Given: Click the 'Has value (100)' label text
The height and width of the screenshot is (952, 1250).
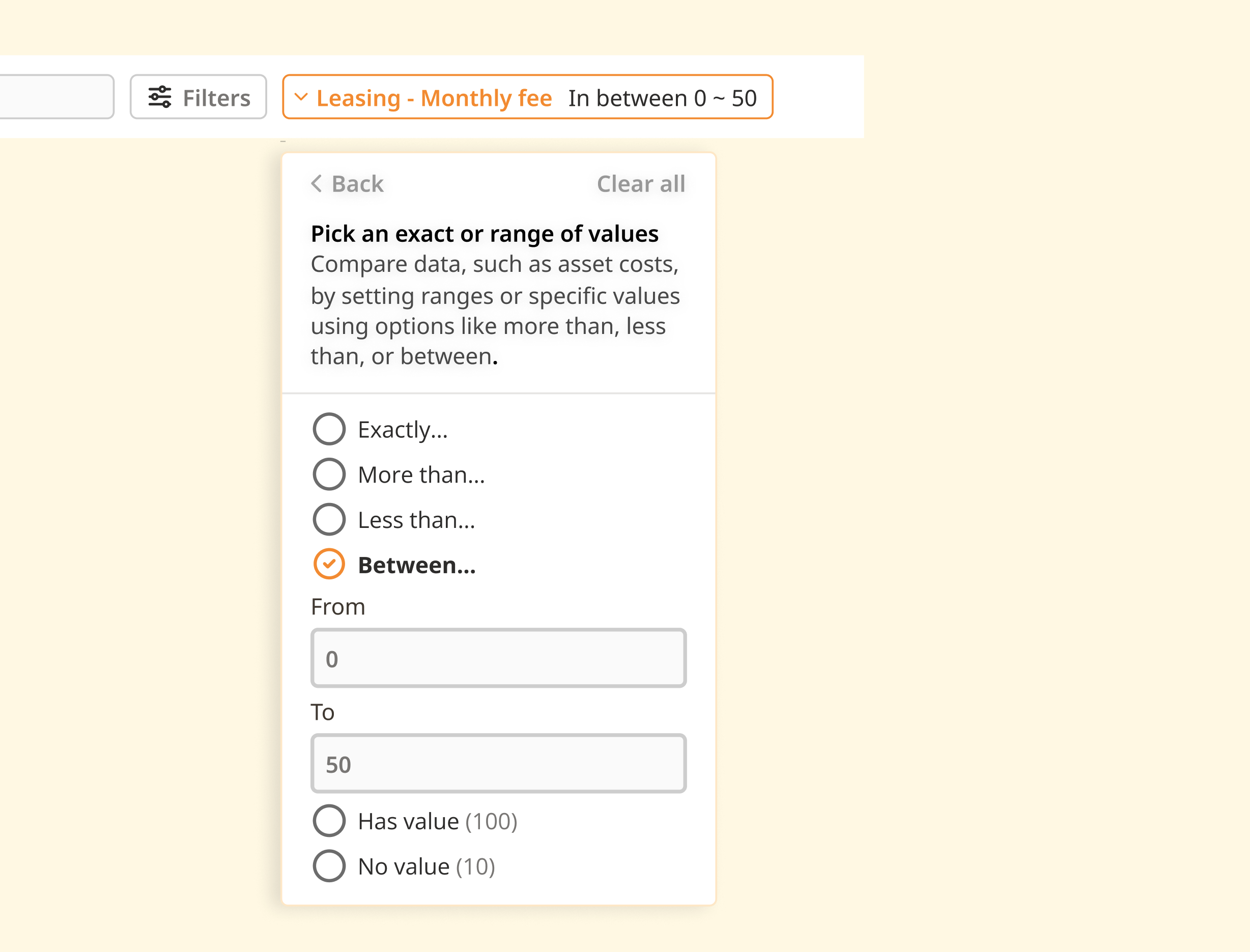Looking at the screenshot, I should [x=437, y=821].
